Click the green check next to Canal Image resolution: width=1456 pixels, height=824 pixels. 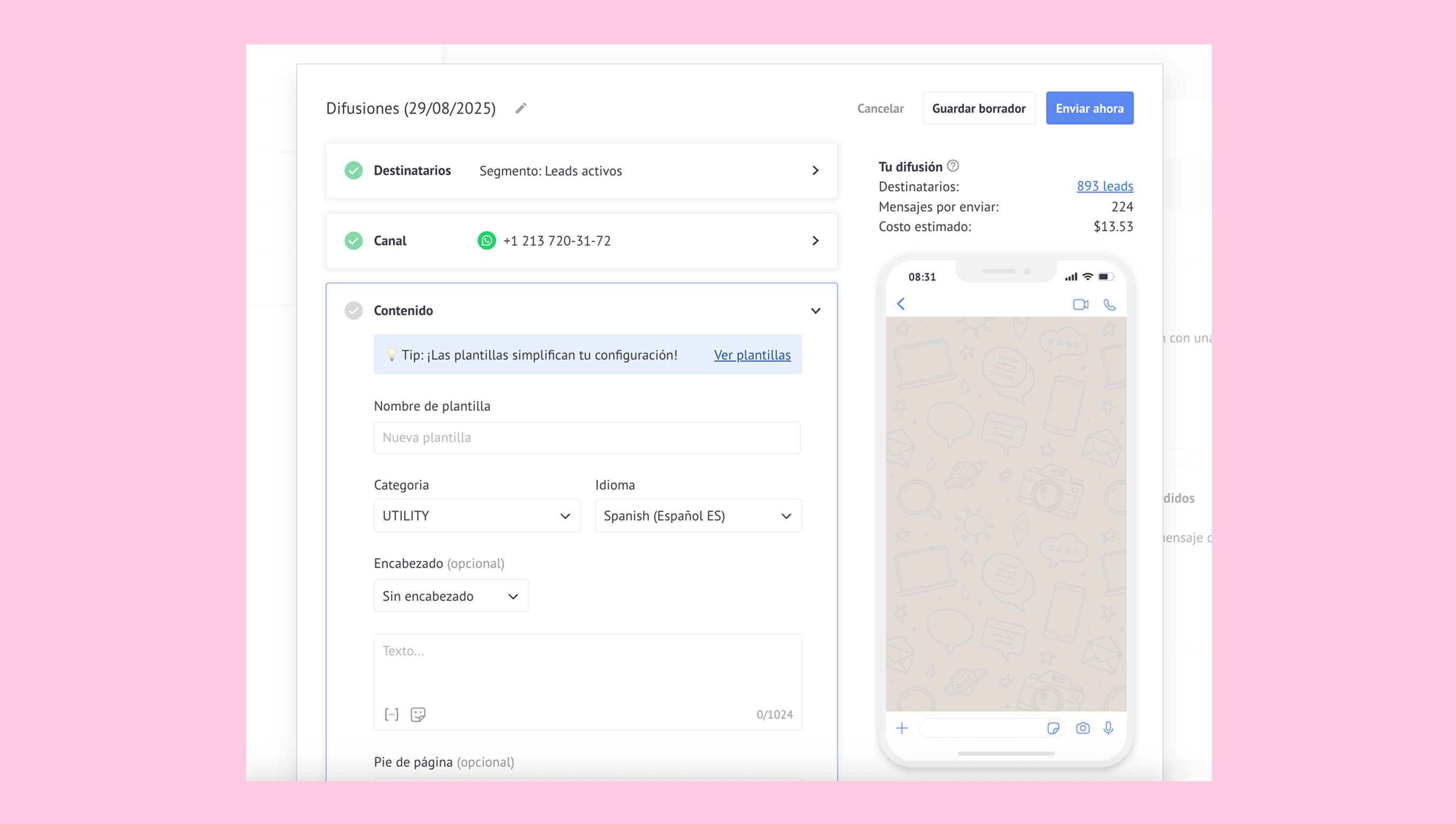354,241
